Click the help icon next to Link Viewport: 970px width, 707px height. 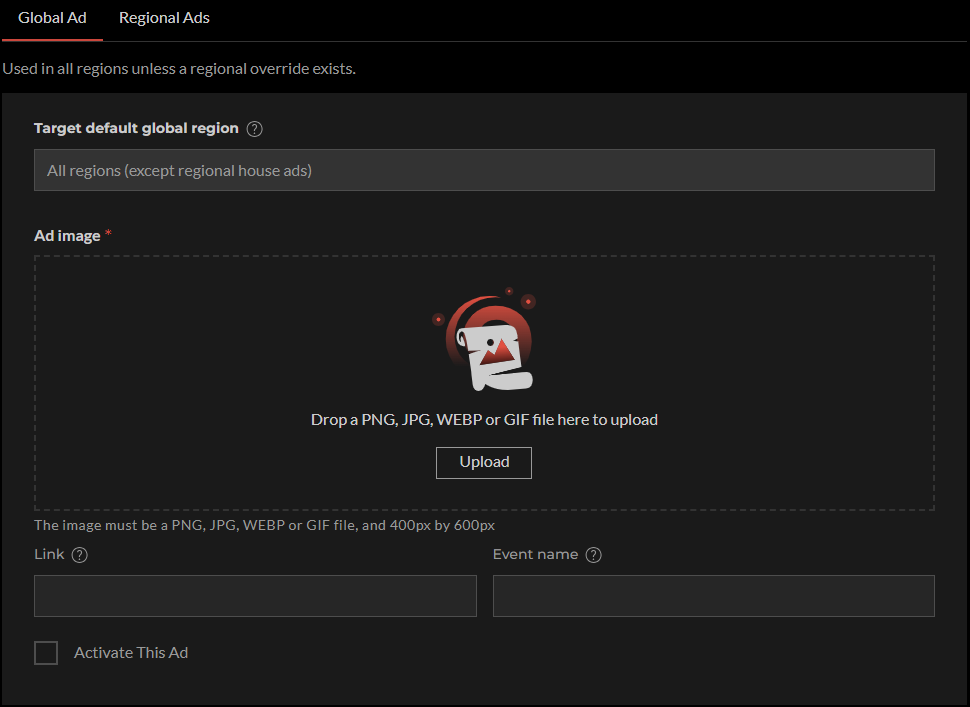click(80, 555)
